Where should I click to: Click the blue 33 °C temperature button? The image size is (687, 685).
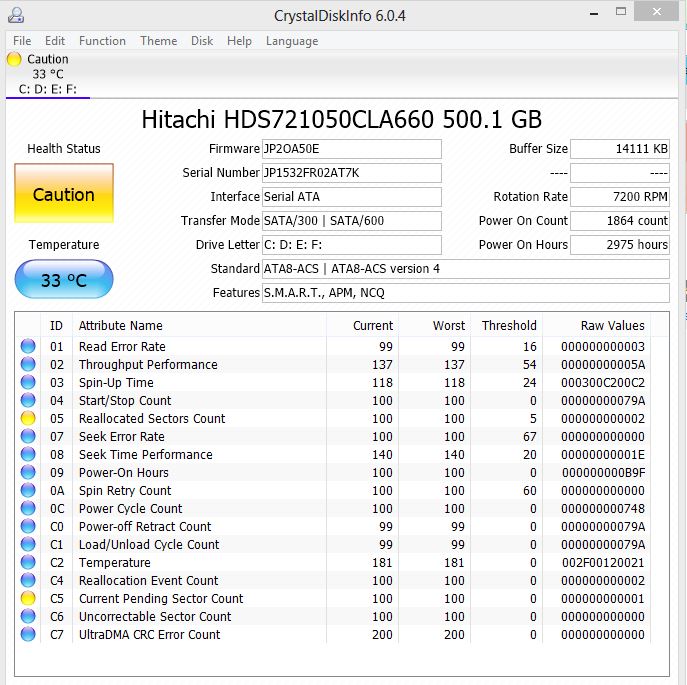pyautogui.click(x=64, y=280)
